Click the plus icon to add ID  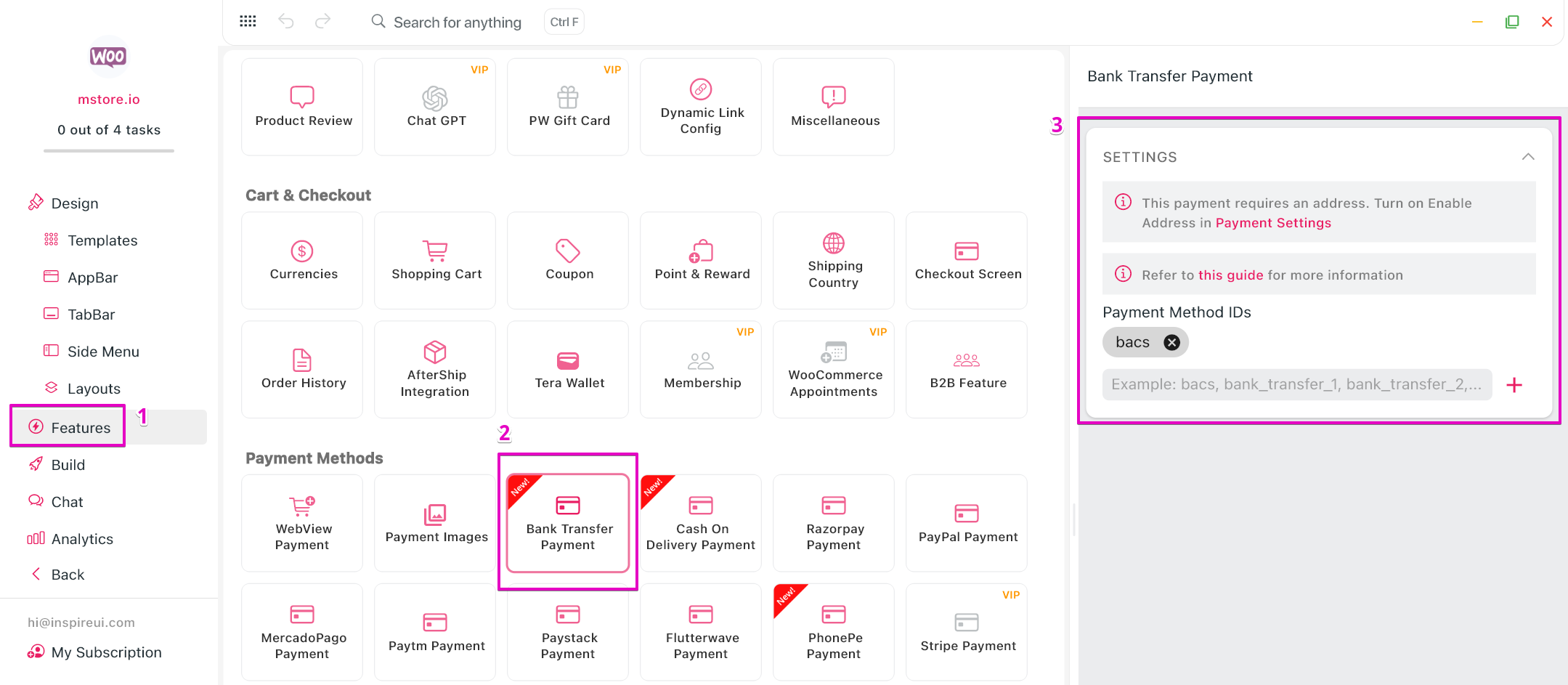tap(1514, 385)
